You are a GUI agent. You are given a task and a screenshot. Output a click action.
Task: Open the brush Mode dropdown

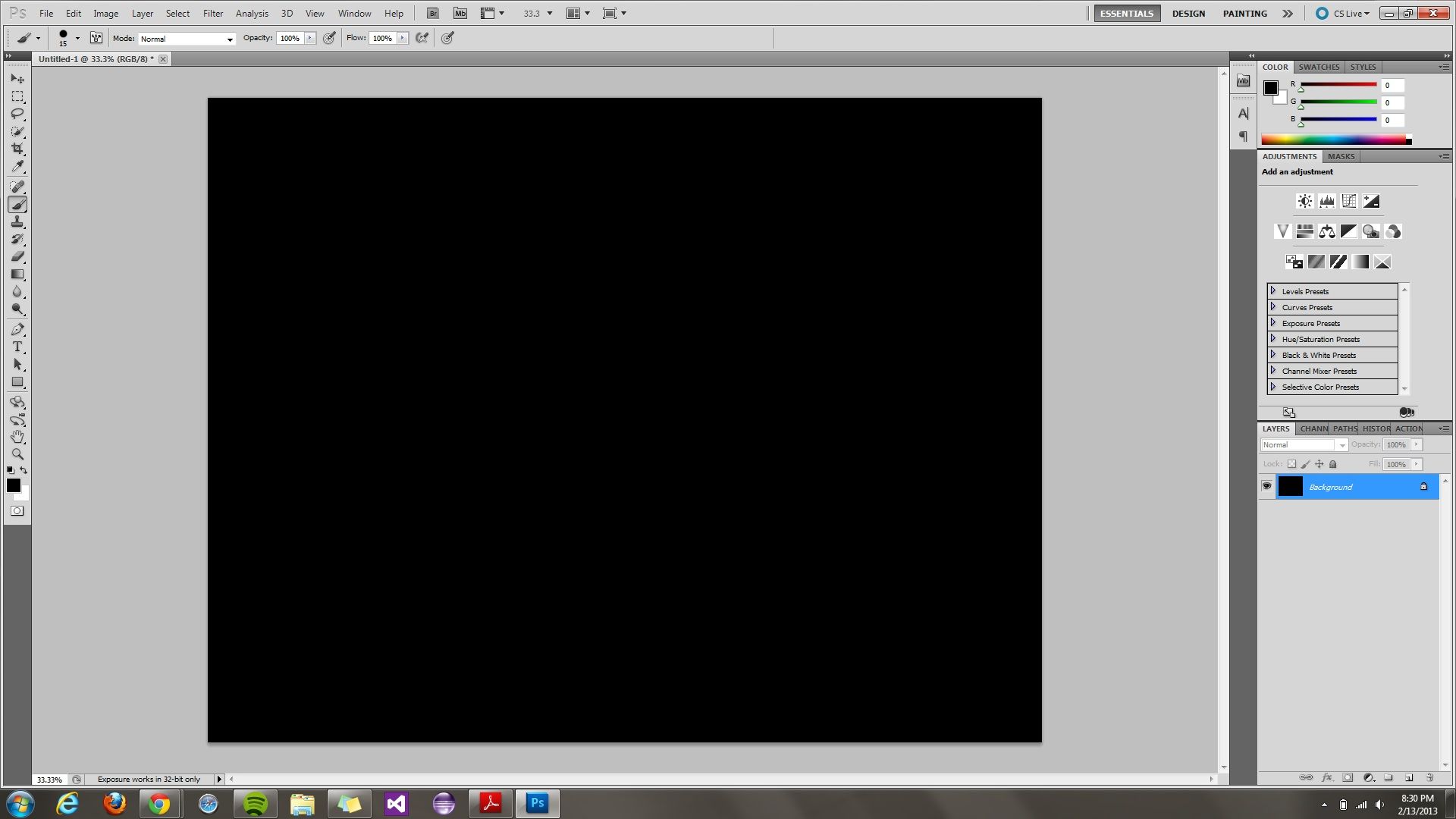pos(187,39)
